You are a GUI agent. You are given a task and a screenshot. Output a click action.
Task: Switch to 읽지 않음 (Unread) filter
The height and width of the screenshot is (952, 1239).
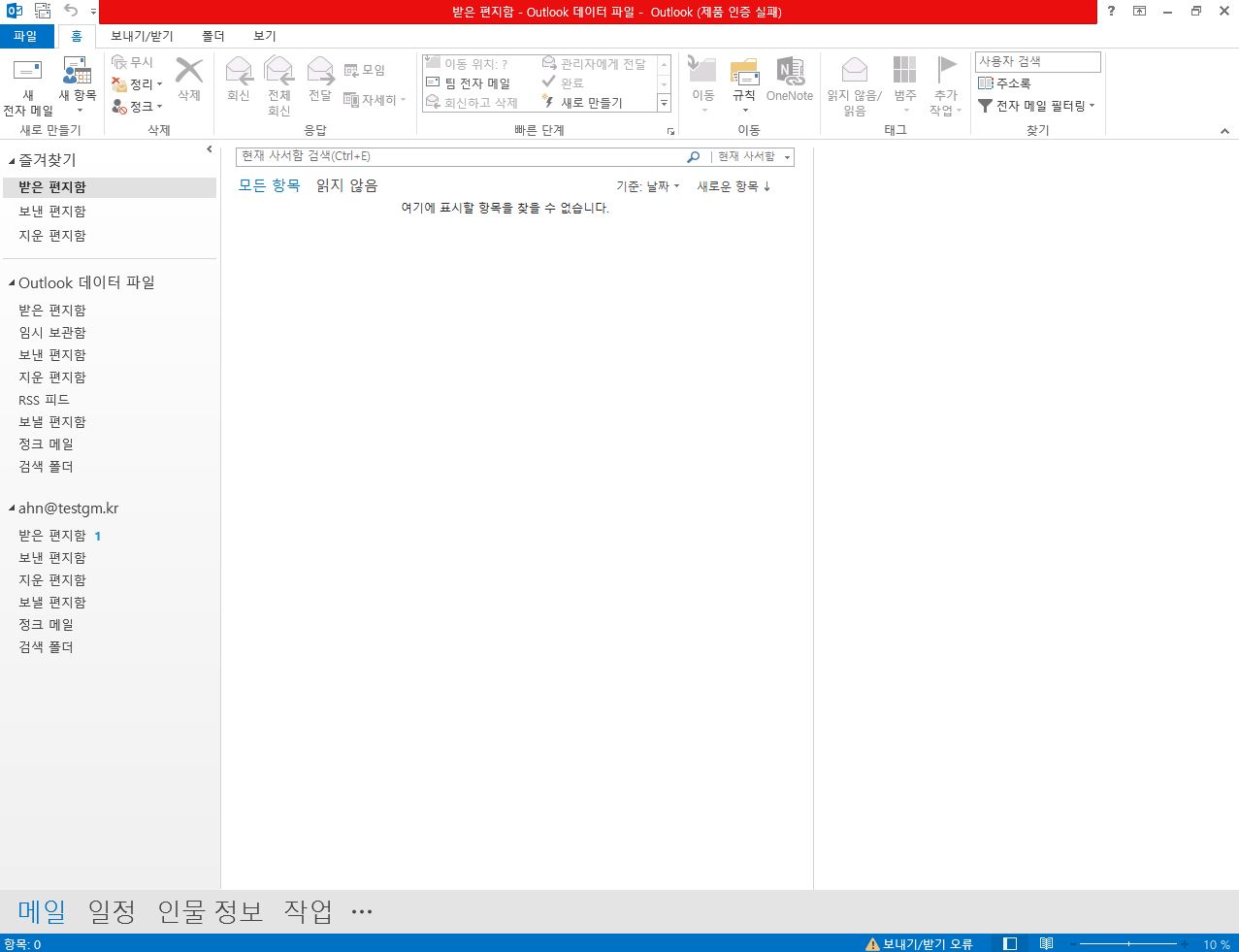pyautogui.click(x=346, y=185)
